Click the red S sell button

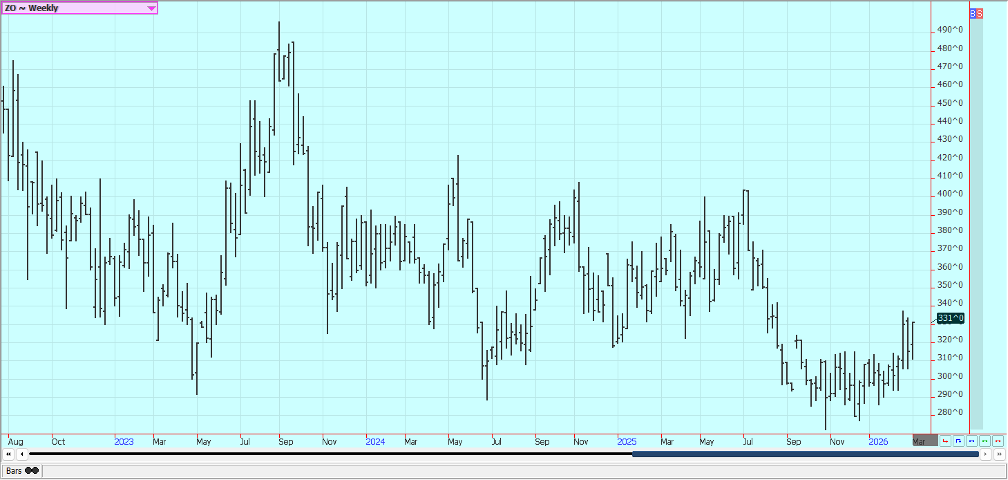point(980,13)
